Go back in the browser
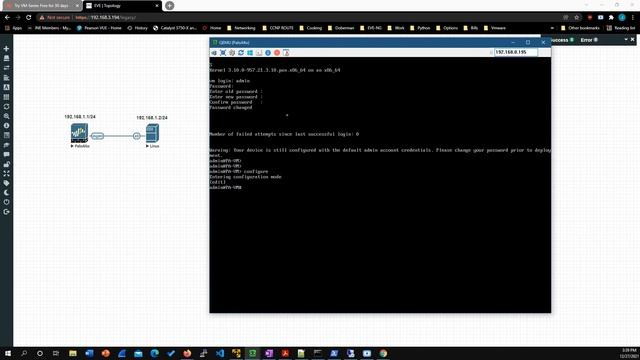Image resolution: width=640 pixels, height=360 pixels. (x=7, y=18)
